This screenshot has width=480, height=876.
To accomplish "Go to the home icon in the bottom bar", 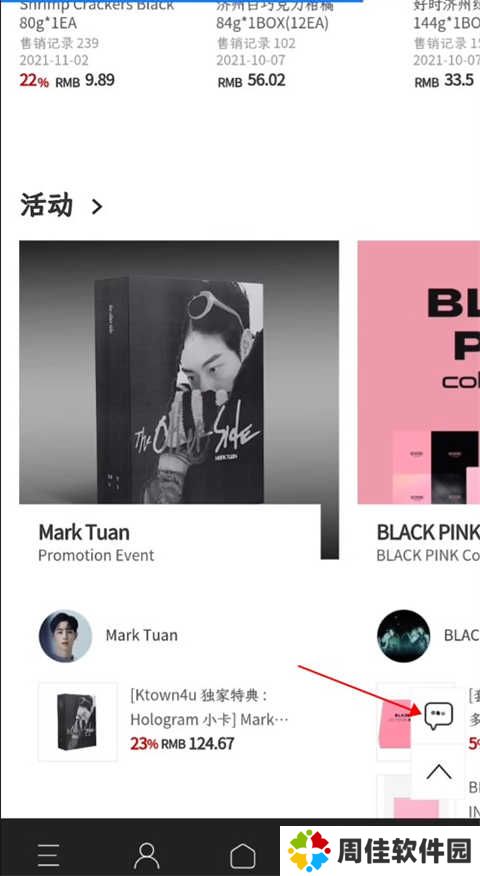I will click(x=243, y=855).
